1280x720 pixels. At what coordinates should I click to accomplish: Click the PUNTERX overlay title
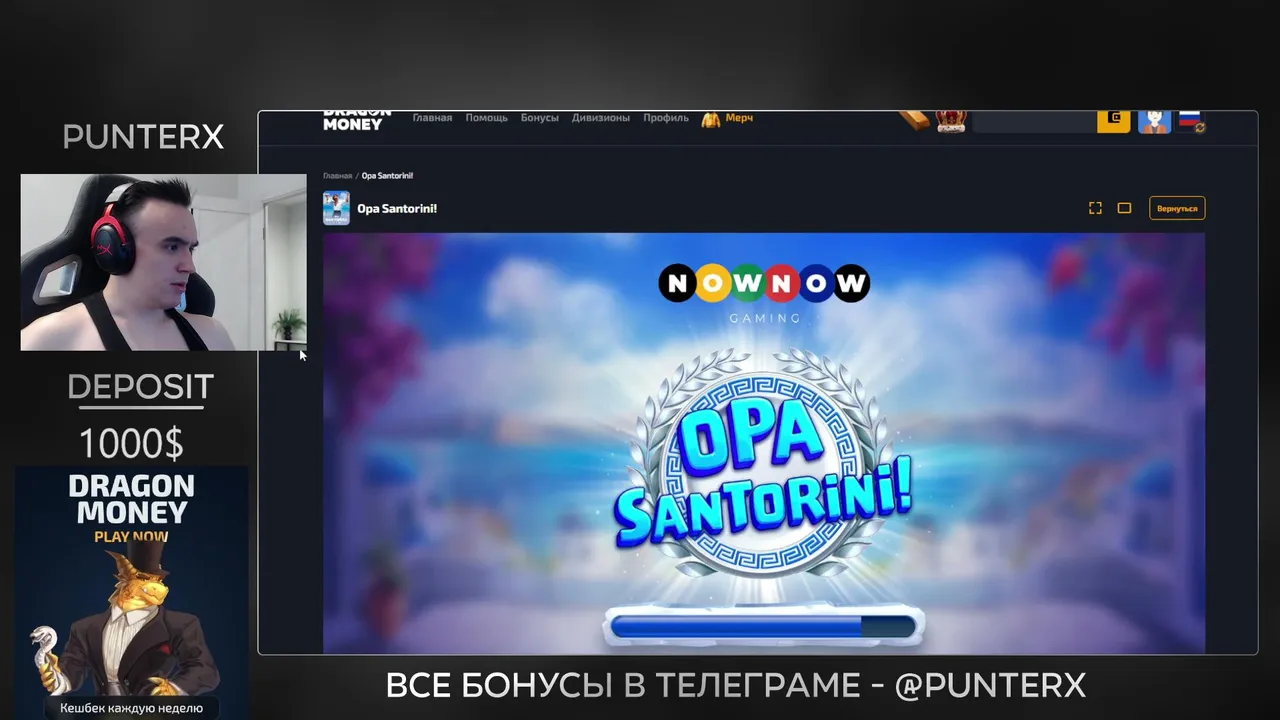[143, 138]
